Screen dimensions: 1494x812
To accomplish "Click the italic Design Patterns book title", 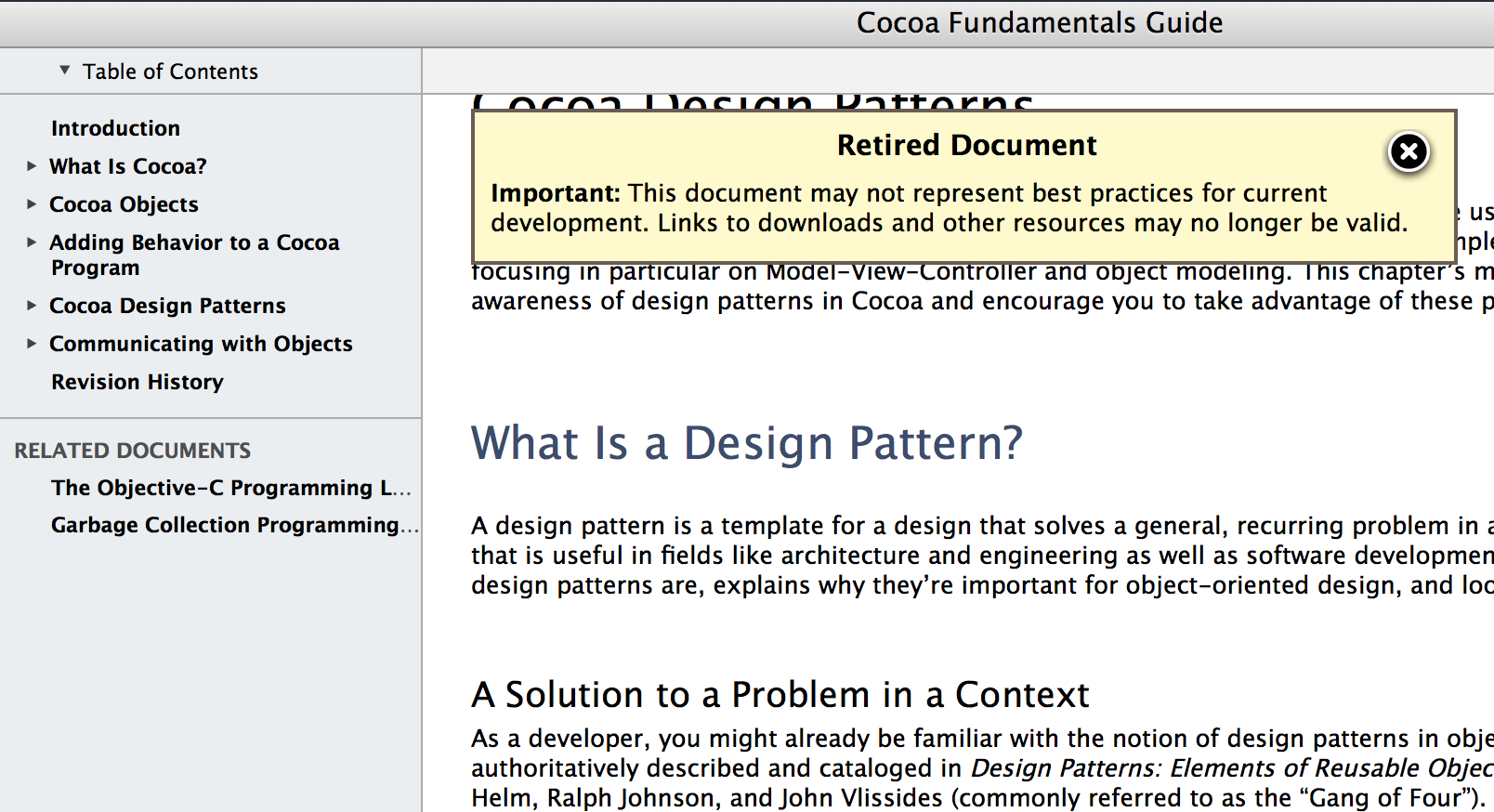I will click(1232, 768).
